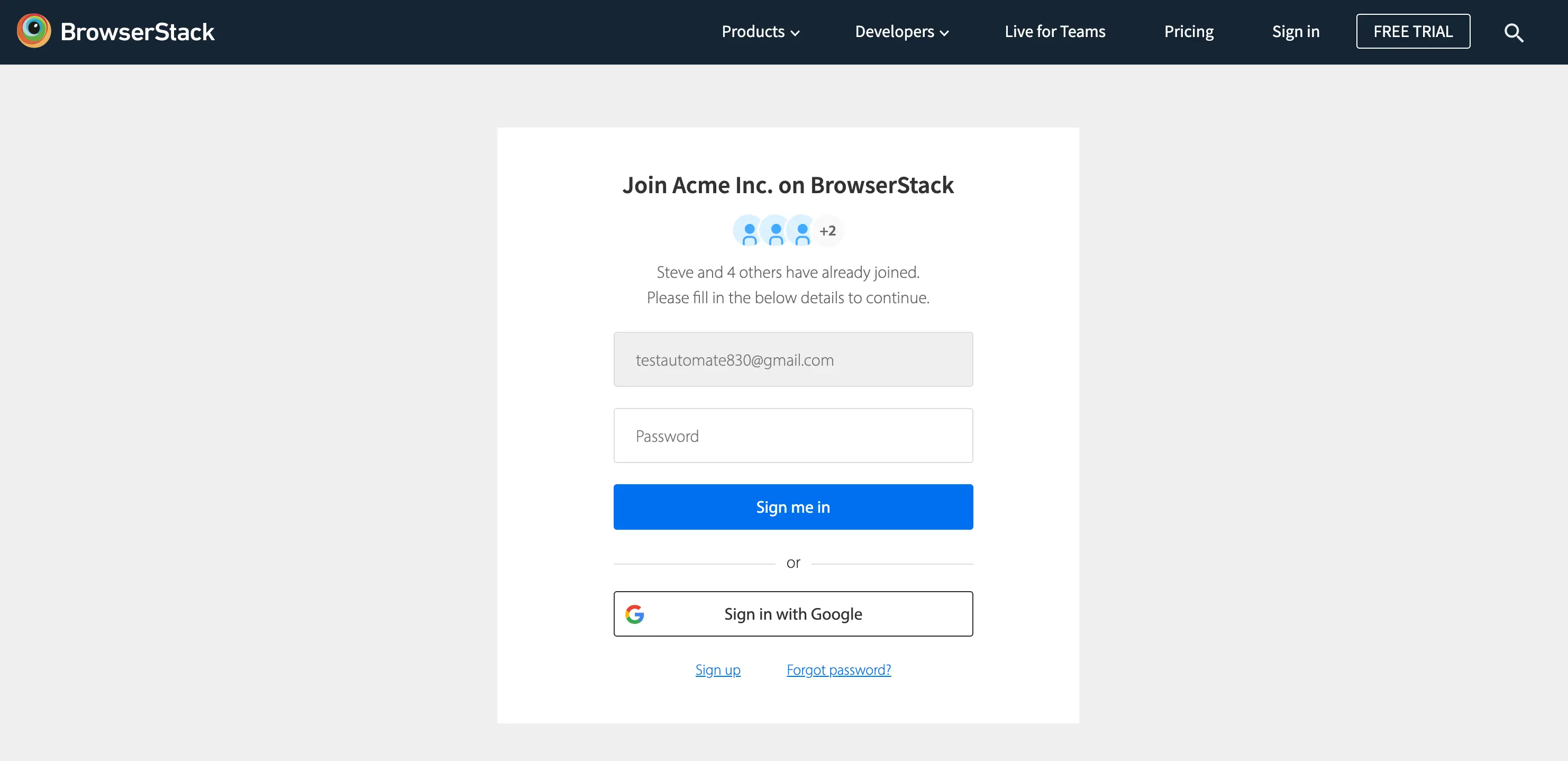Screen dimensions: 1568x761
Task: Click the Google G logo icon
Action: click(x=634, y=614)
